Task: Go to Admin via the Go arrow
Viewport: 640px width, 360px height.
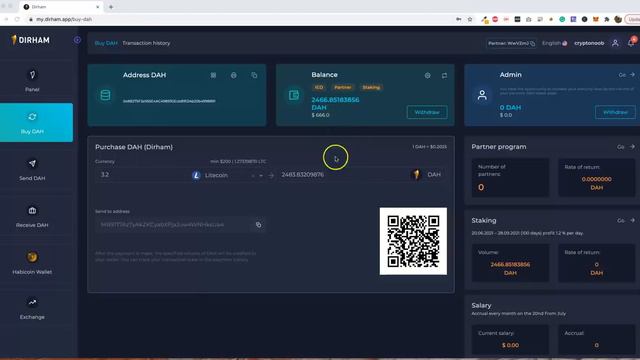Action: pos(627,75)
